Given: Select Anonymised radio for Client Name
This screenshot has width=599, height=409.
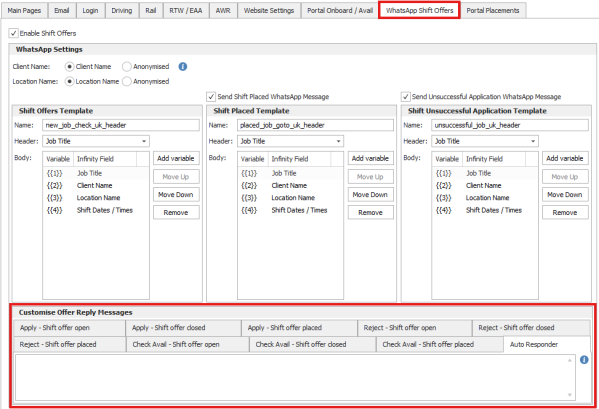Looking at the screenshot, I should tap(126, 66).
